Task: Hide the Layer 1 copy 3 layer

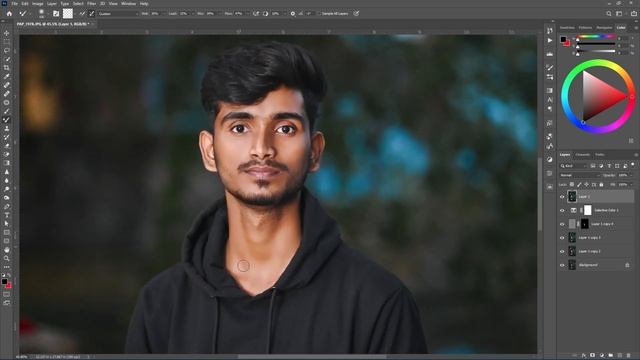Action: point(562,238)
